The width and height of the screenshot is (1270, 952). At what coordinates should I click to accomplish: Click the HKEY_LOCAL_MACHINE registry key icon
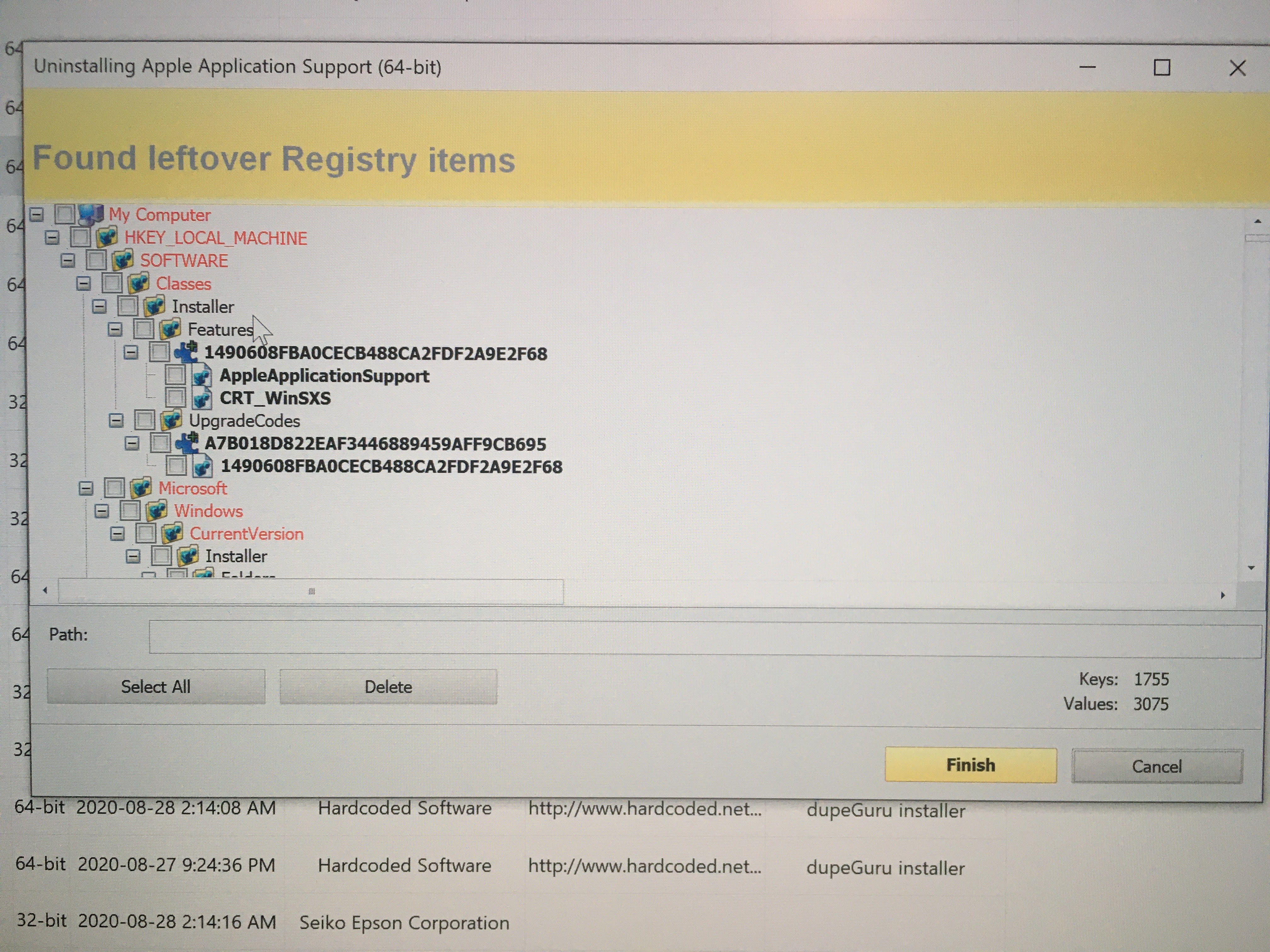coord(107,238)
